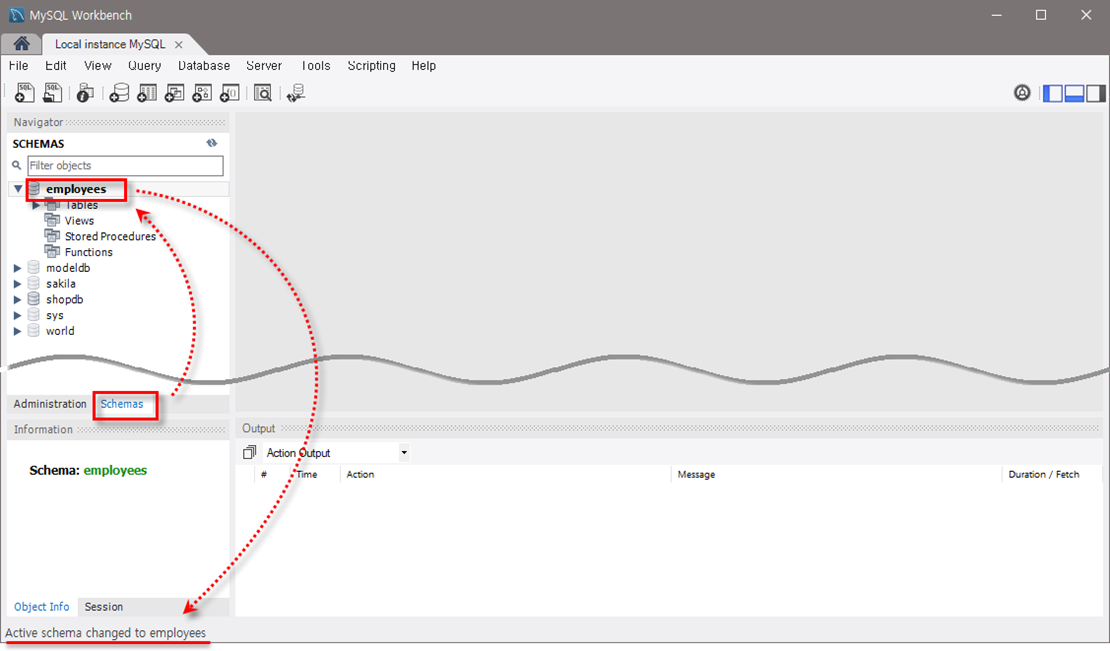1110x651 pixels.
Task: Open the object inspector toolbar icon
Action: coord(85,93)
